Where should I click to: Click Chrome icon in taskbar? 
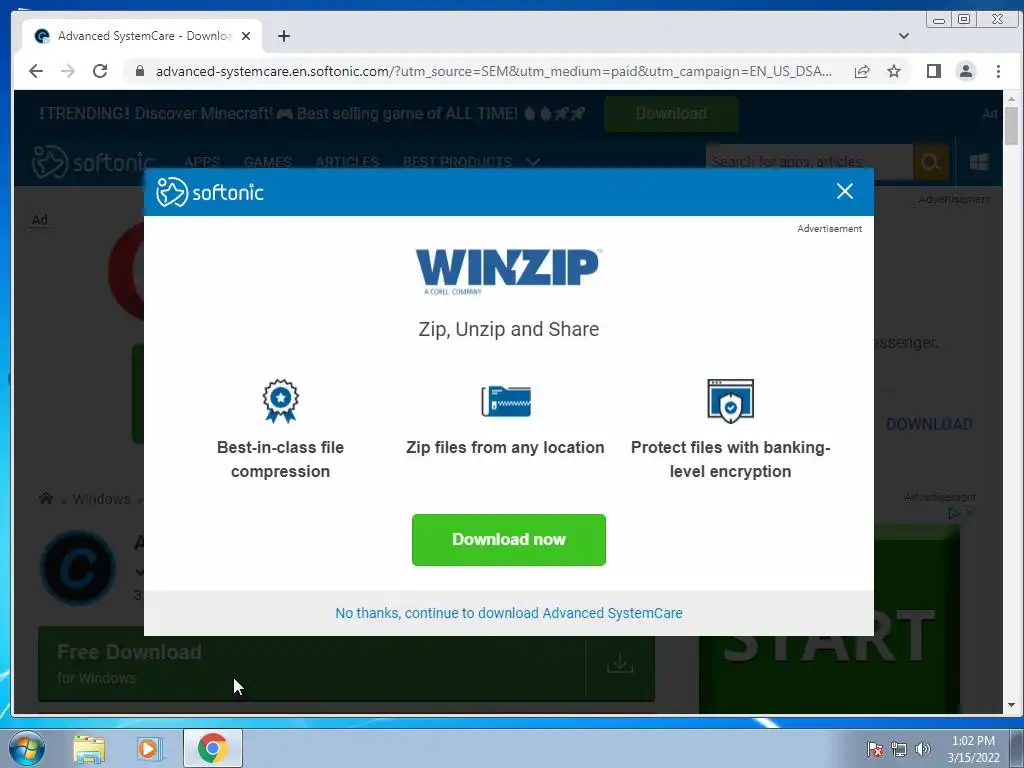point(213,748)
